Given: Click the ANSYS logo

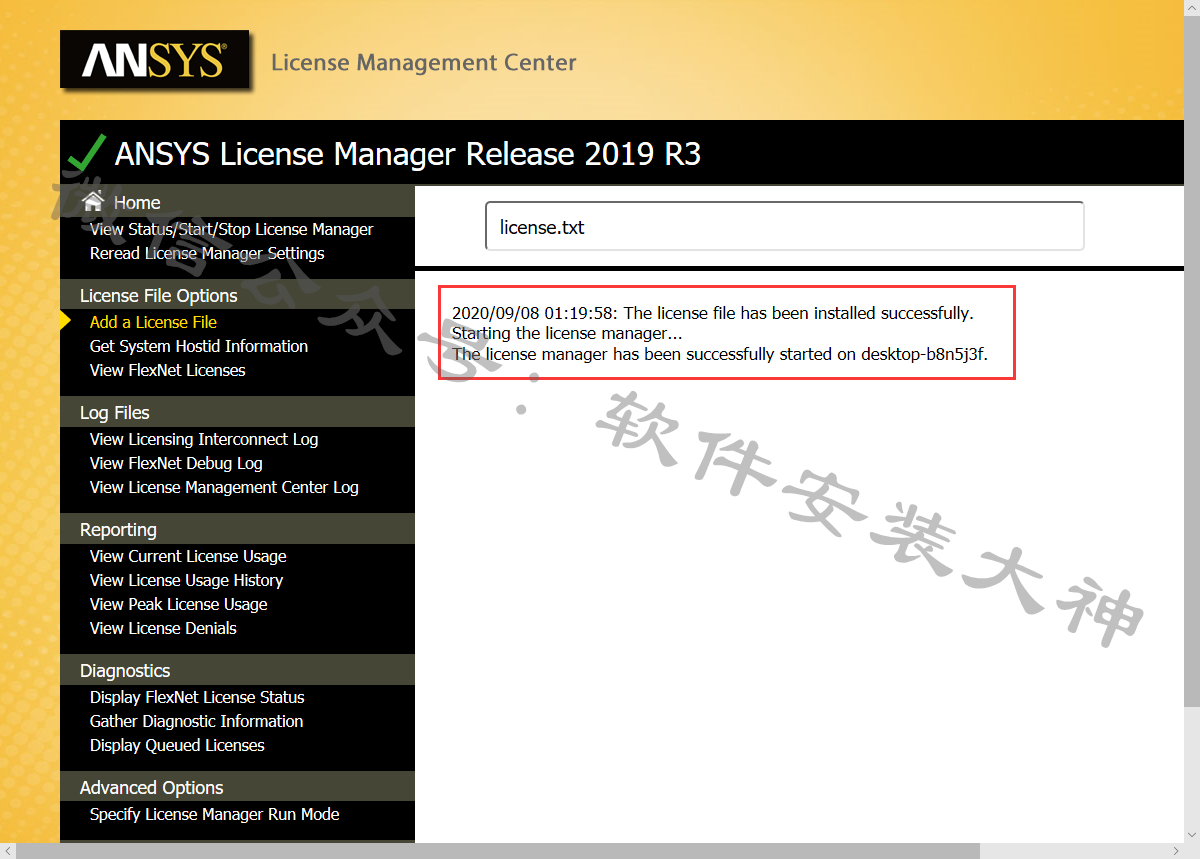Looking at the screenshot, I should point(155,60).
